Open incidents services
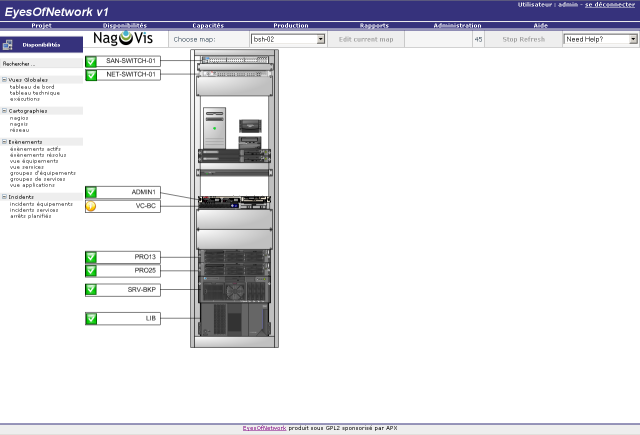Screen dimensions: 640x435 34,210
